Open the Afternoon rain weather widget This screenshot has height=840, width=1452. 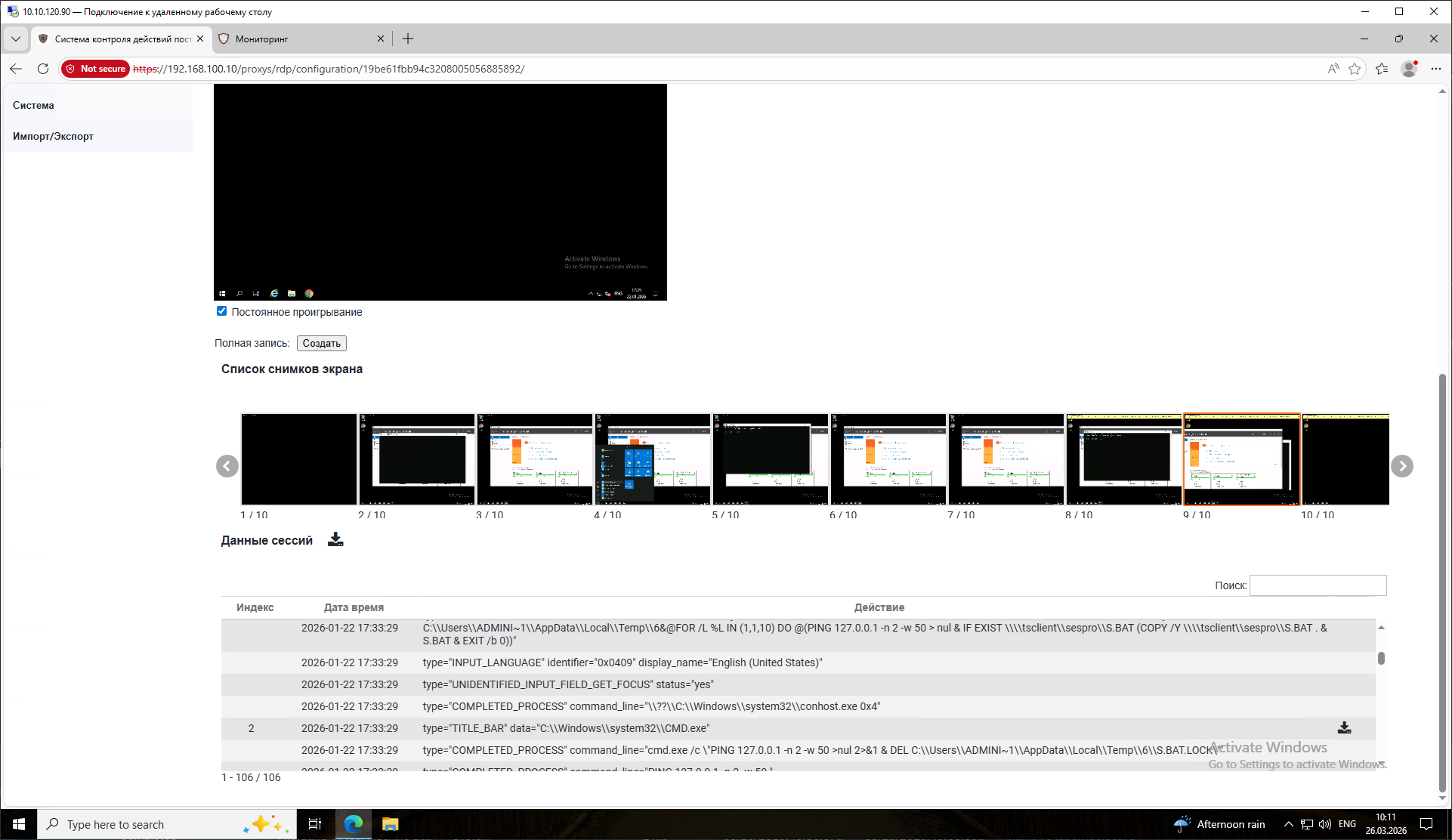coord(1220,824)
